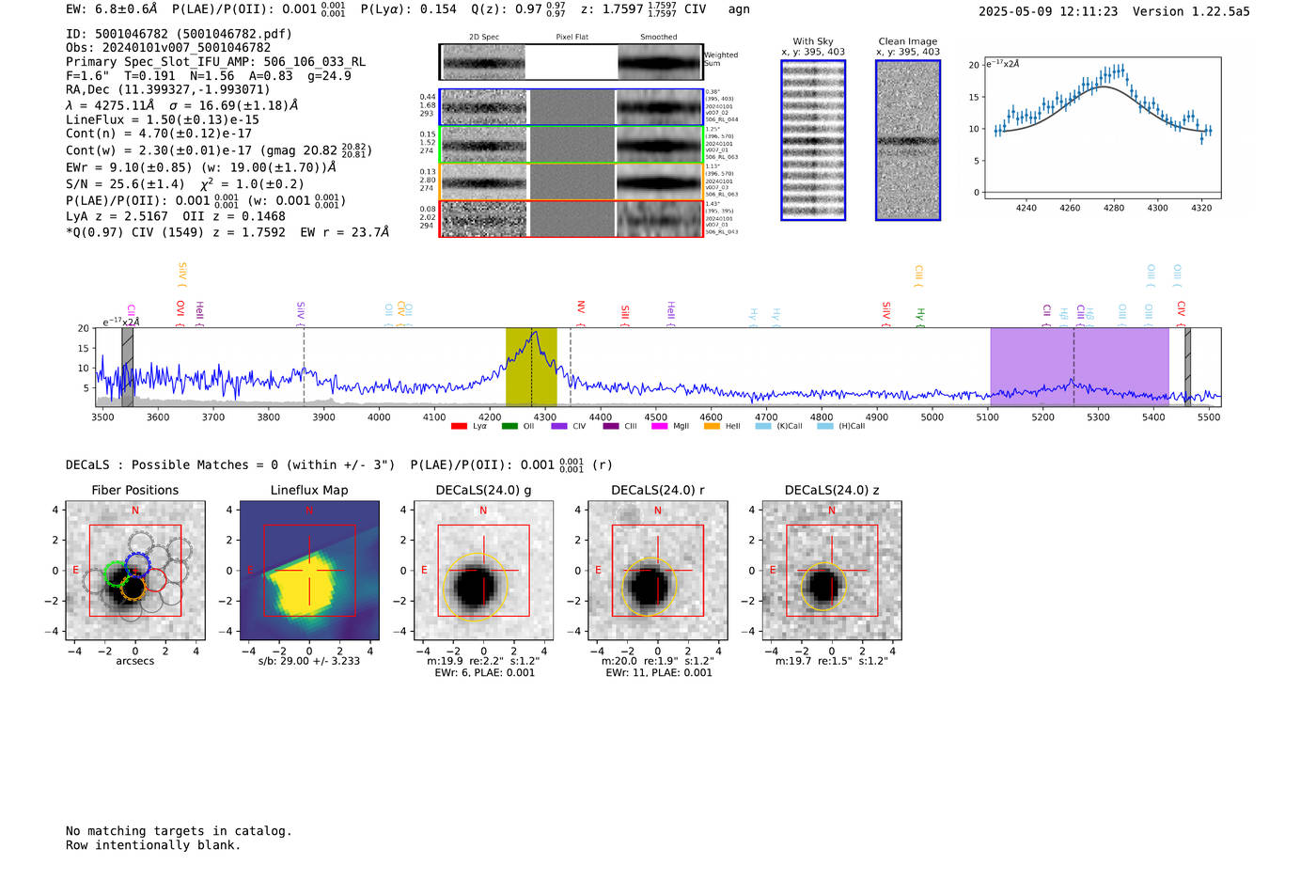Click the yellow highlighted emission band at 4275Å
Screen dimensions: 1316x896
click(531, 367)
